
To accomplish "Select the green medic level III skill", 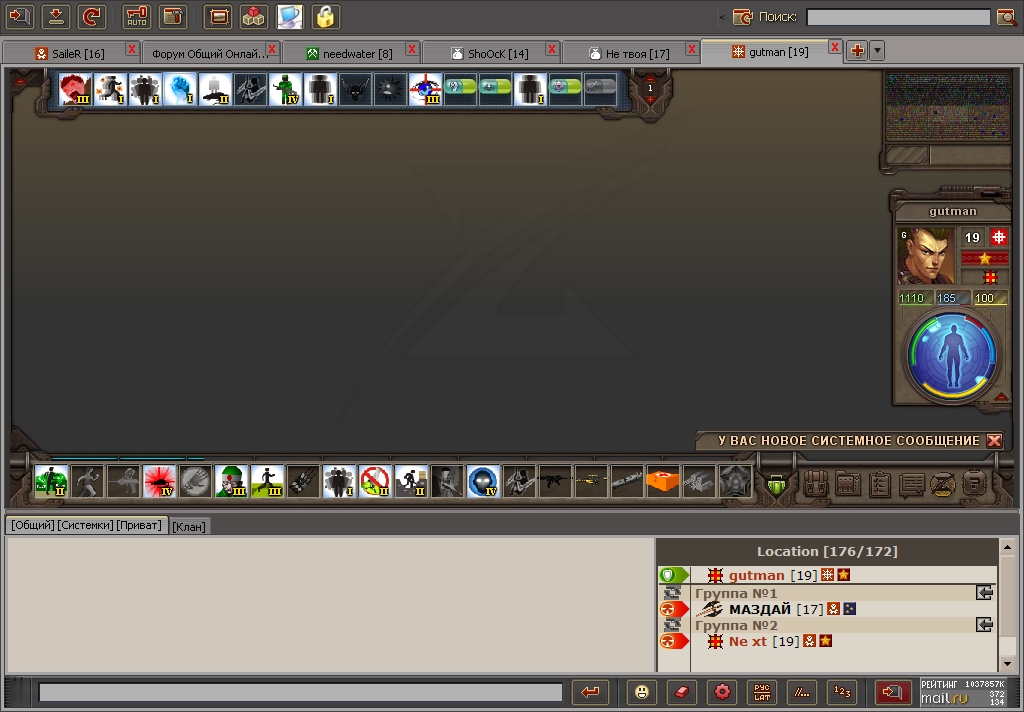I will tap(231, 481).
